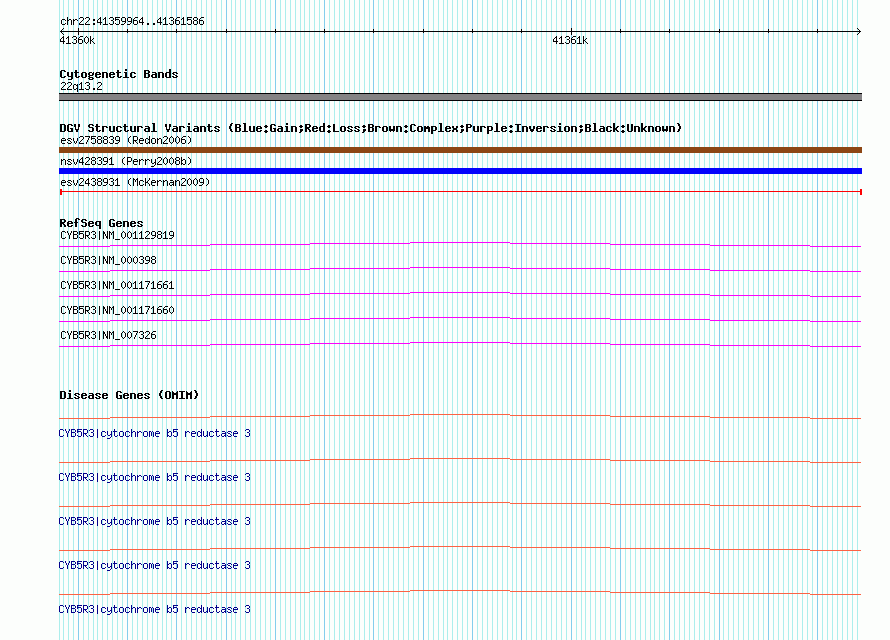The height and width of the screenshot is (640, 890).
Task: Click the CYB5R3|NM_001129819 transcript label
Action: pos(117,235)
